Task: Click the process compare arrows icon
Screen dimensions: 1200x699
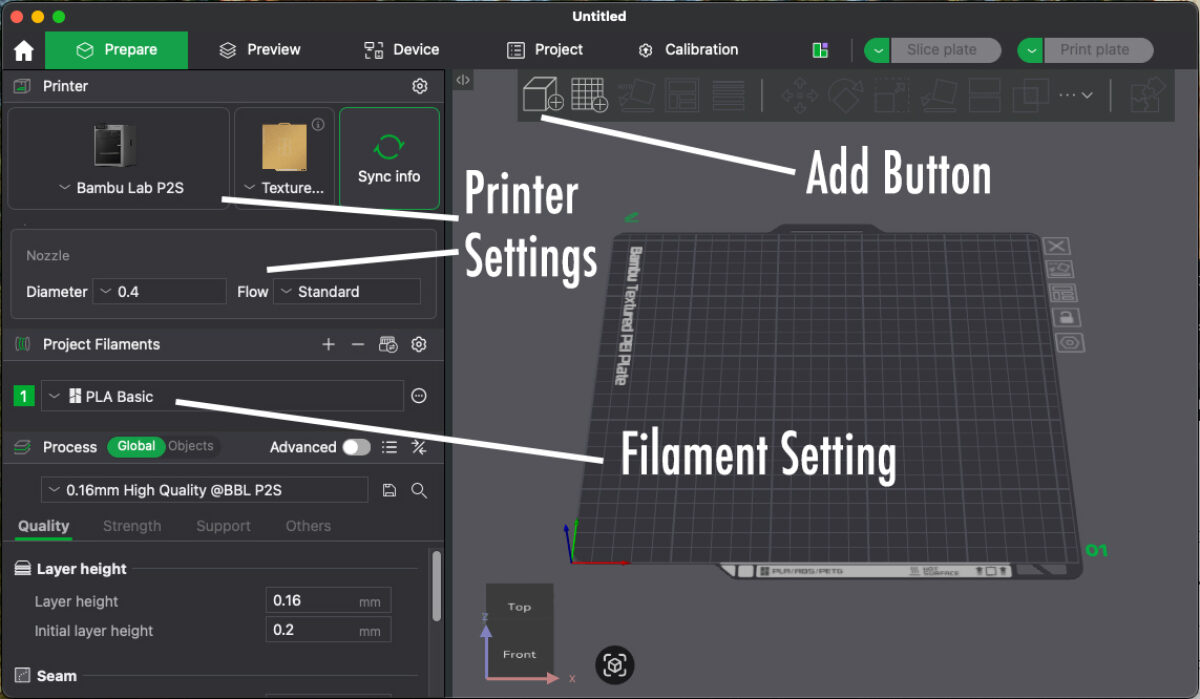Action: tap(419, 447)
